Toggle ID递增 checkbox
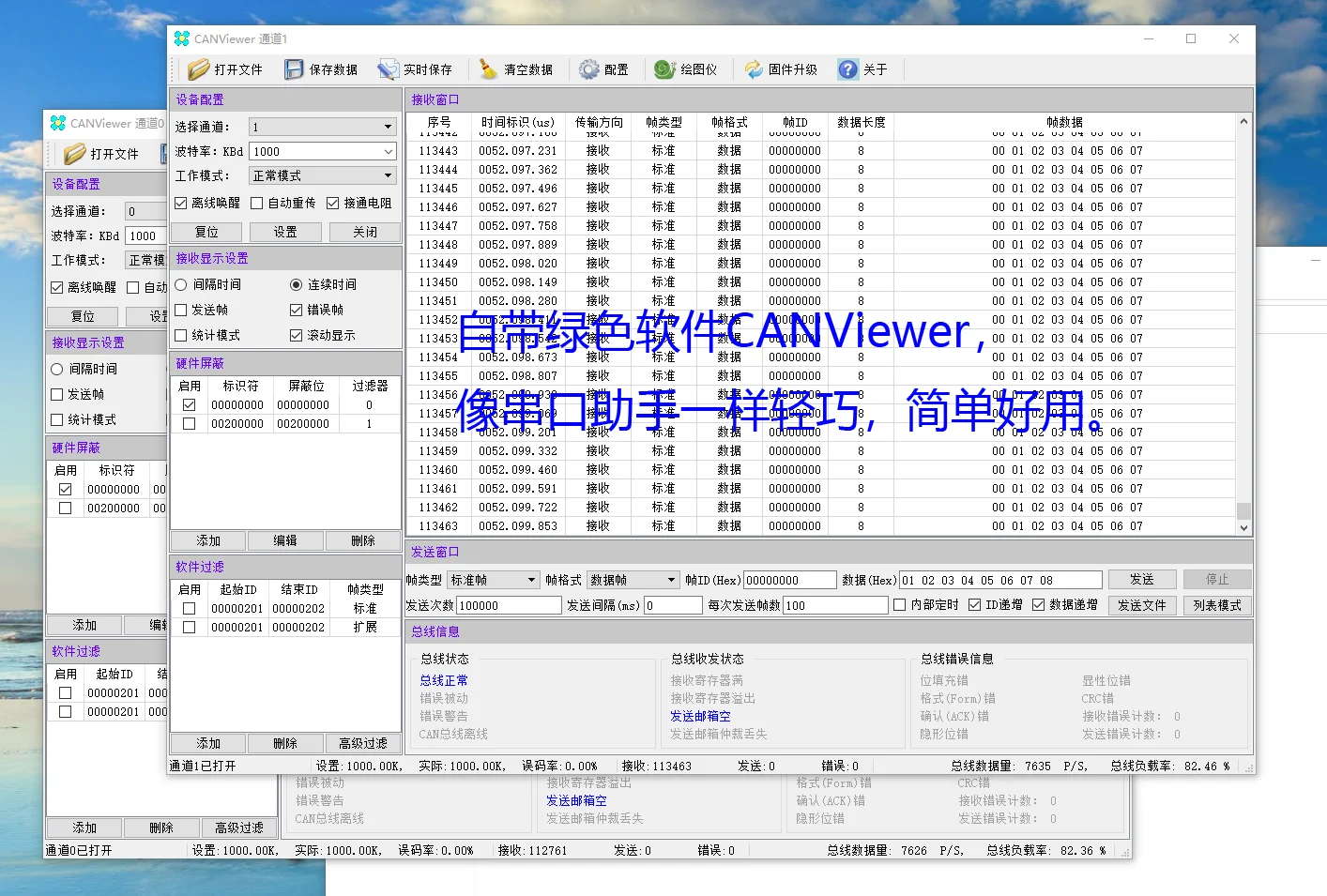Viewport: 1327px width, 896px height. [975, 605]
